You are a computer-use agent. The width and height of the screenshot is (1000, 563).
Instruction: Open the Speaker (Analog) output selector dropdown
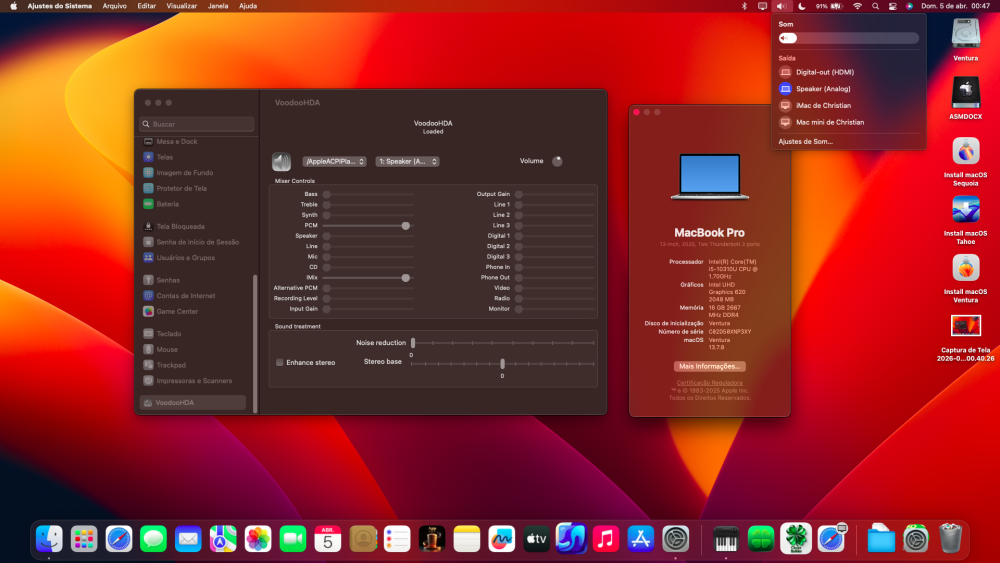408,161
